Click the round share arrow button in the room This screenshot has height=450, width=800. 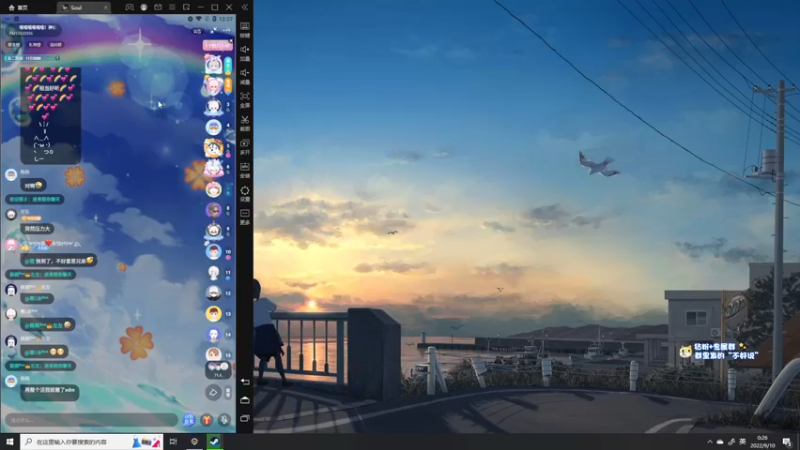pos(213,392)
